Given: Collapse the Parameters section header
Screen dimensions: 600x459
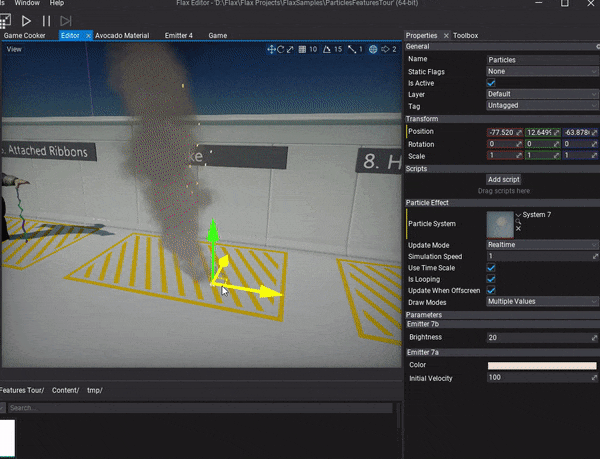Looking at the screenshot, I should pos(502,315).
